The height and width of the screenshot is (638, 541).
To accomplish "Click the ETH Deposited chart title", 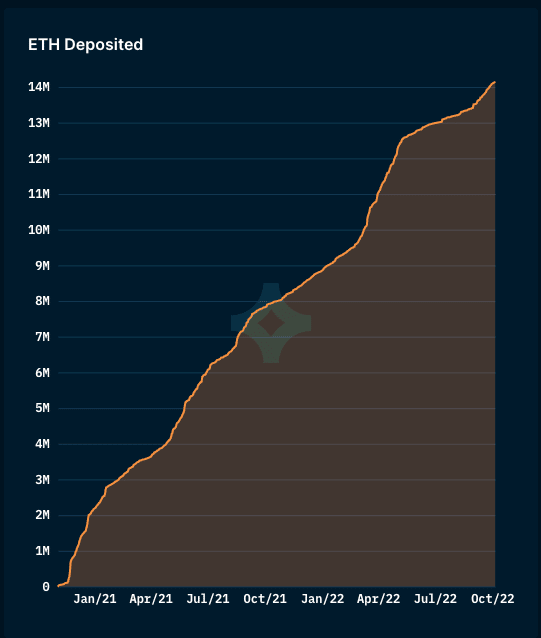I will point(85,44).
